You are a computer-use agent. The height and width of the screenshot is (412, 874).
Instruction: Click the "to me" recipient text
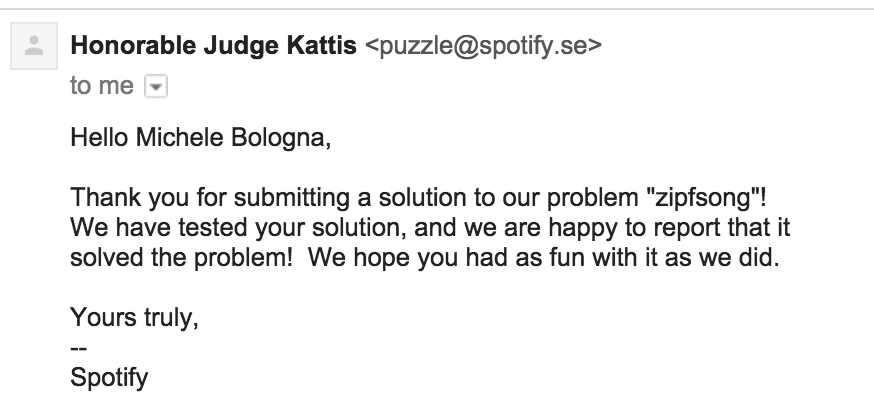coord(101,86)
